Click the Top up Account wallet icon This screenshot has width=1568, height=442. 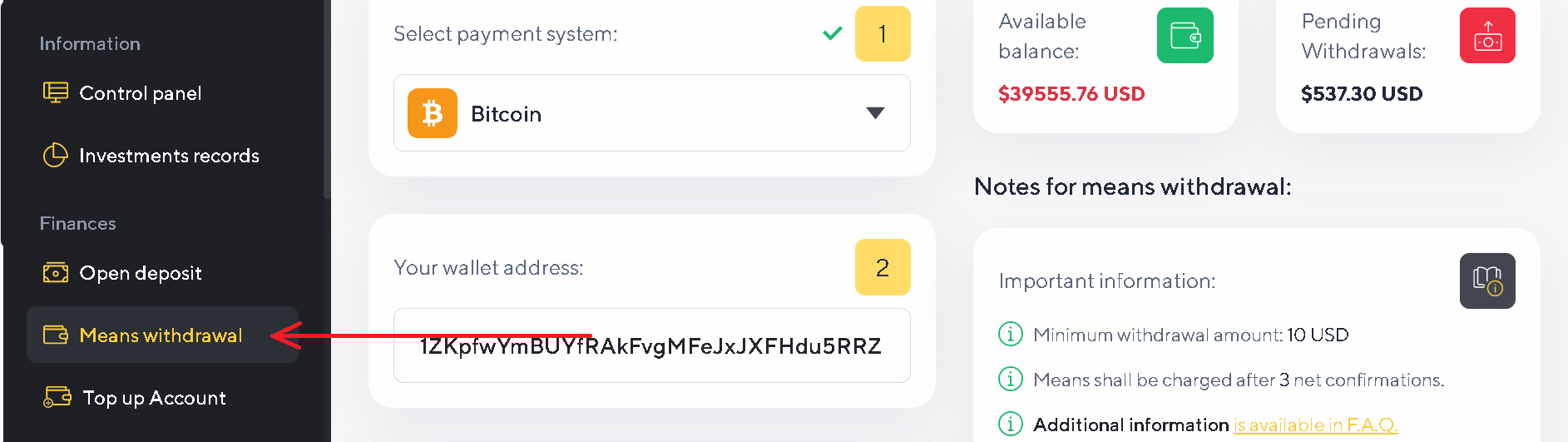(x=57, y=398)
